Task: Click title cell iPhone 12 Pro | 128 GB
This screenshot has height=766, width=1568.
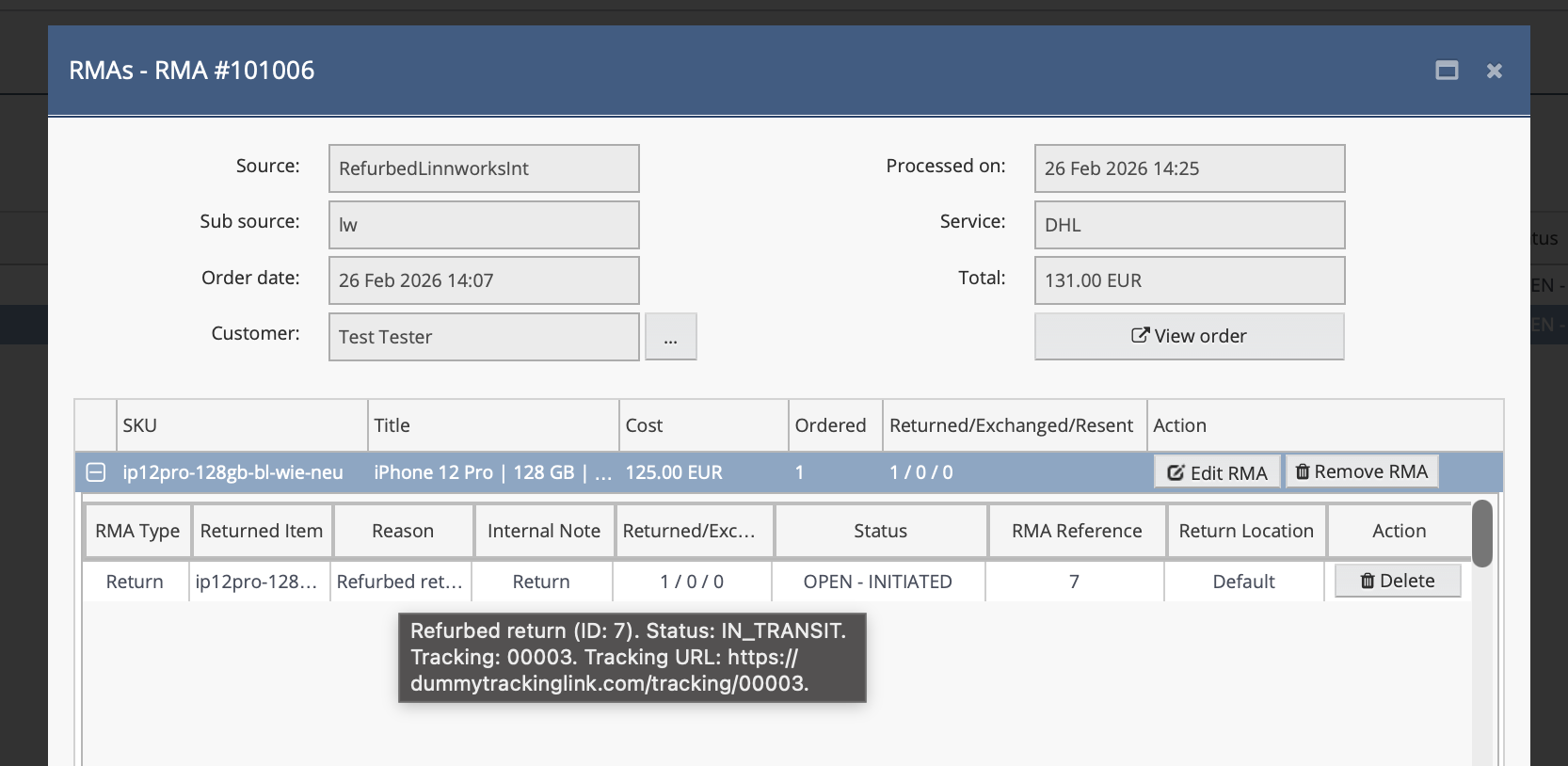Action: [x=493, y=472]
